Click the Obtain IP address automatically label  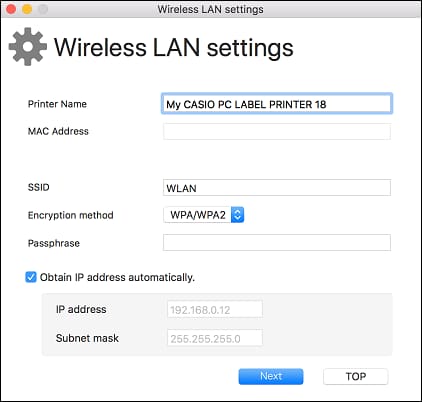coord(117,277)
